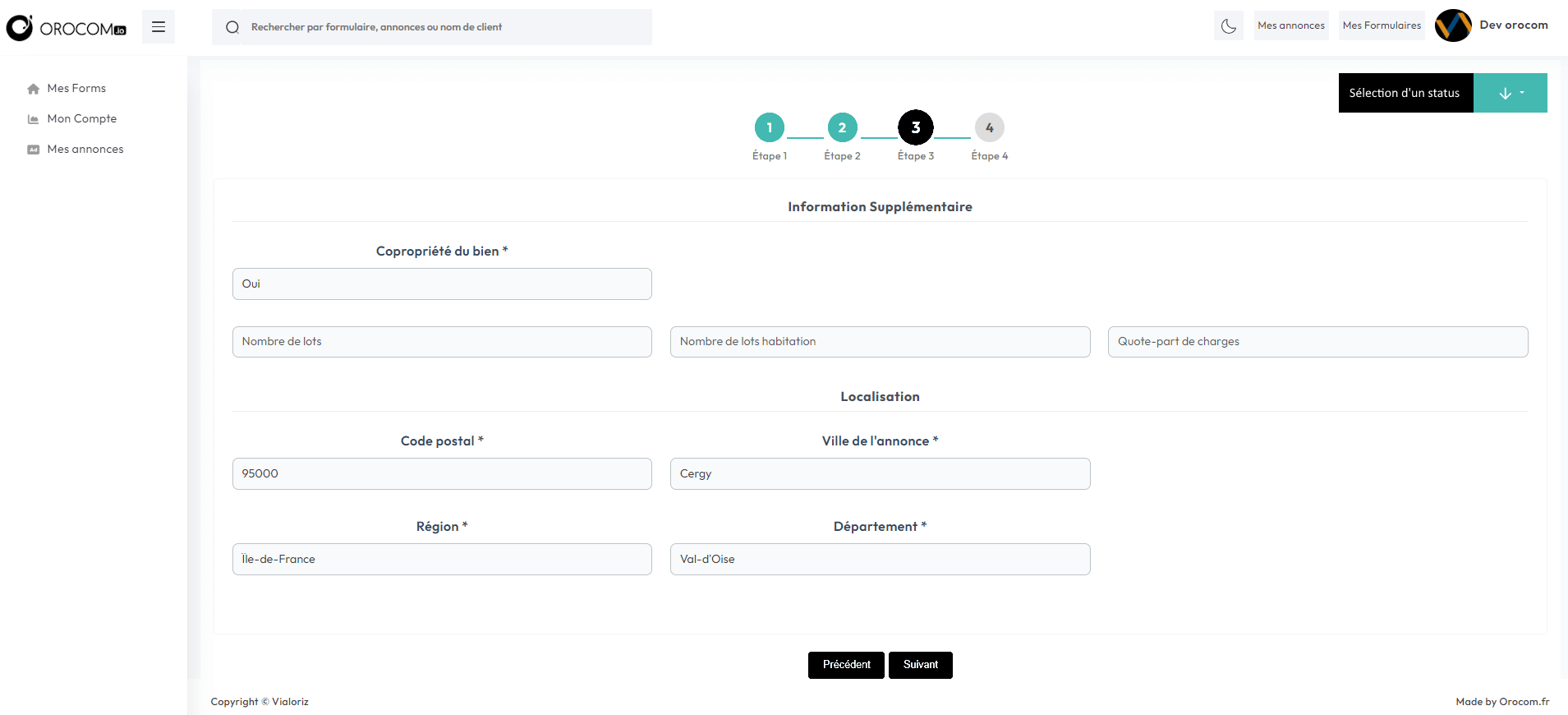Click the Mon Compte chart icon
Screen dimensions: 1568x715
[33, 119]
